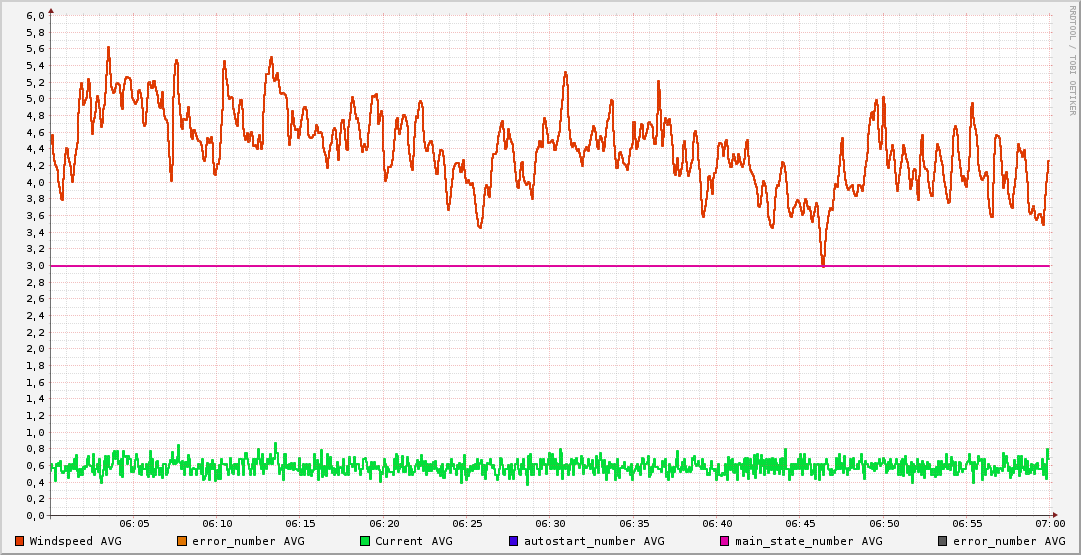1081x555 pixels.
Task: Click the 06:45 time axis label
Action: 800,524
